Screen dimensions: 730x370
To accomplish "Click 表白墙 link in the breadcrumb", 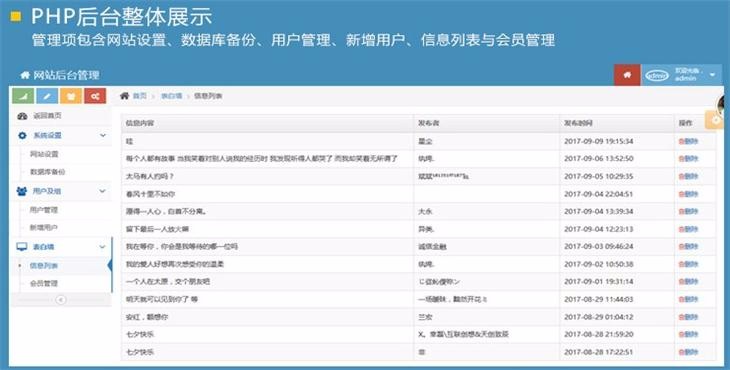I will coord(171,96).
